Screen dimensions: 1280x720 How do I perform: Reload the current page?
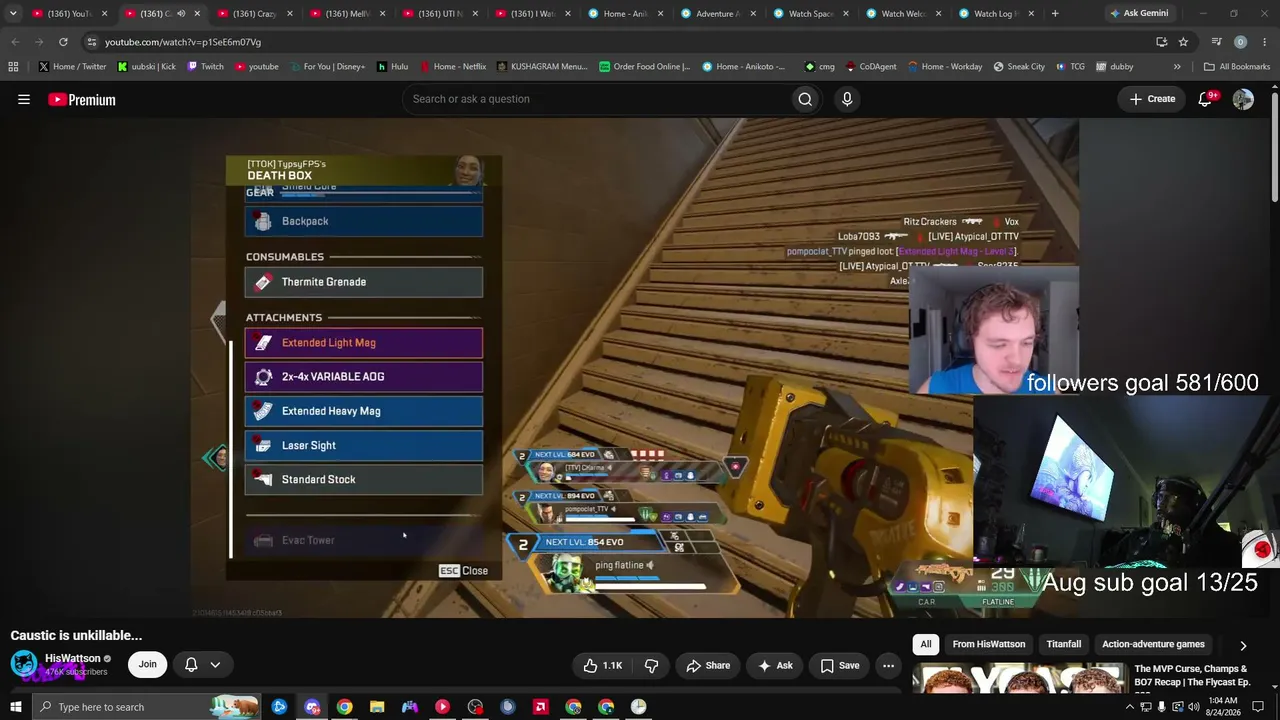[x=63, y=42]
